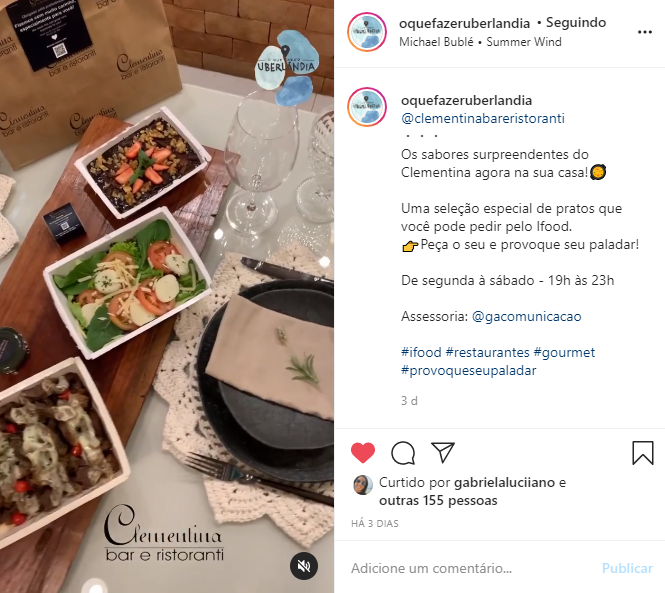Share post via paper plane icon
Viewport: 665px width, 593px height.
click(443, 452)
